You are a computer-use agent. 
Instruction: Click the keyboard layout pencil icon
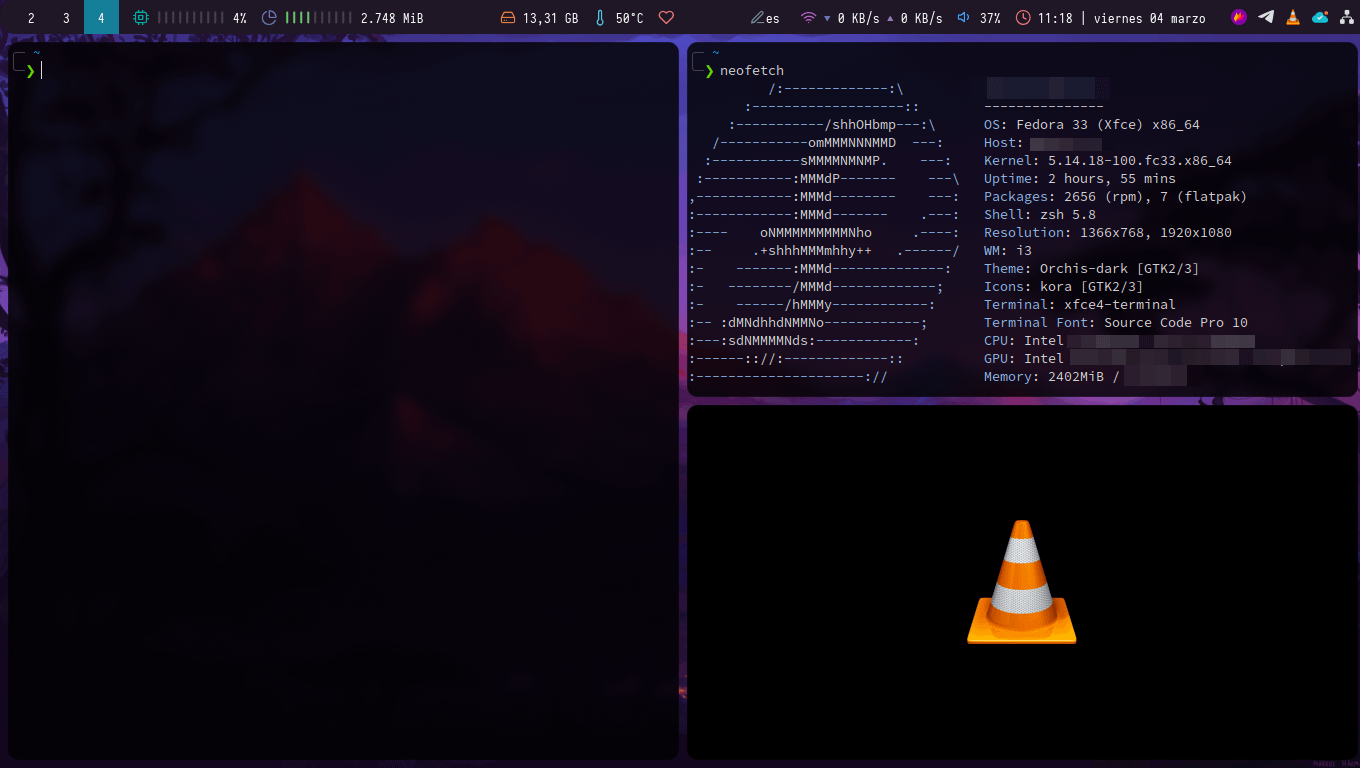click(757, 18)
